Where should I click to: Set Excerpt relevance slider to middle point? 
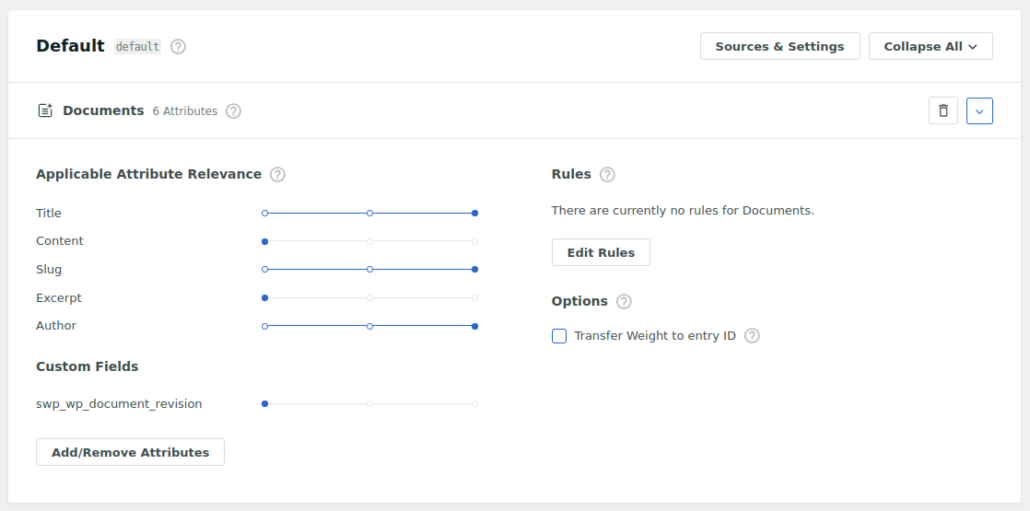[x=370, y=298]
